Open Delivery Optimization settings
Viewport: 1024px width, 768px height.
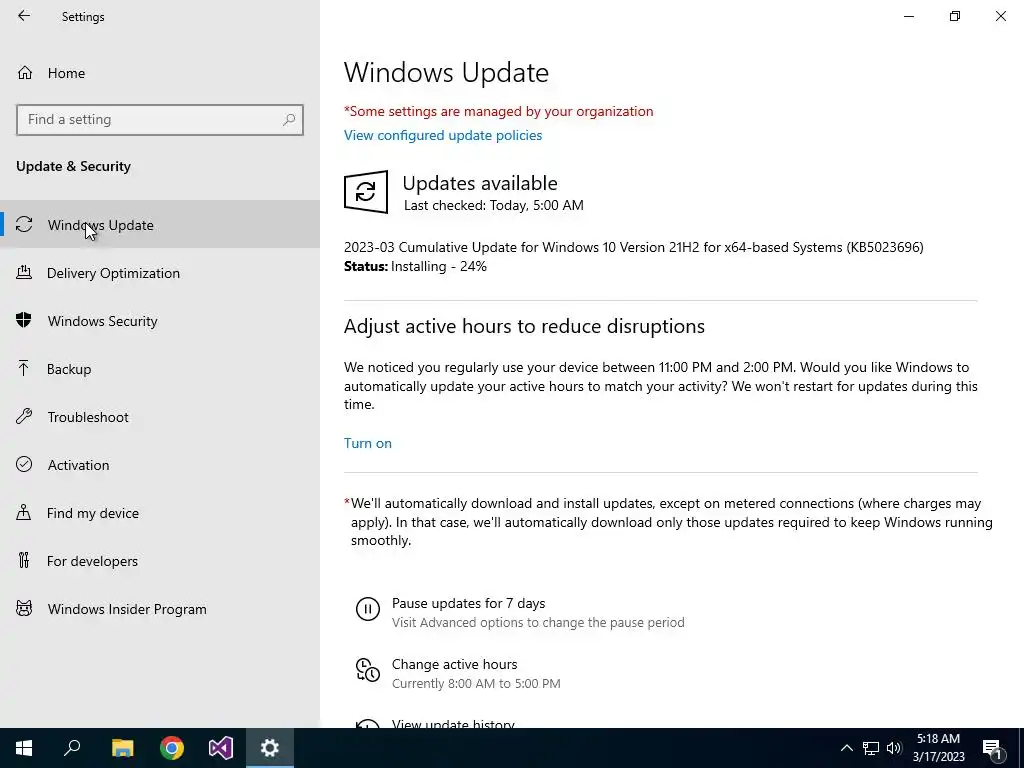[x=160, y=273]
